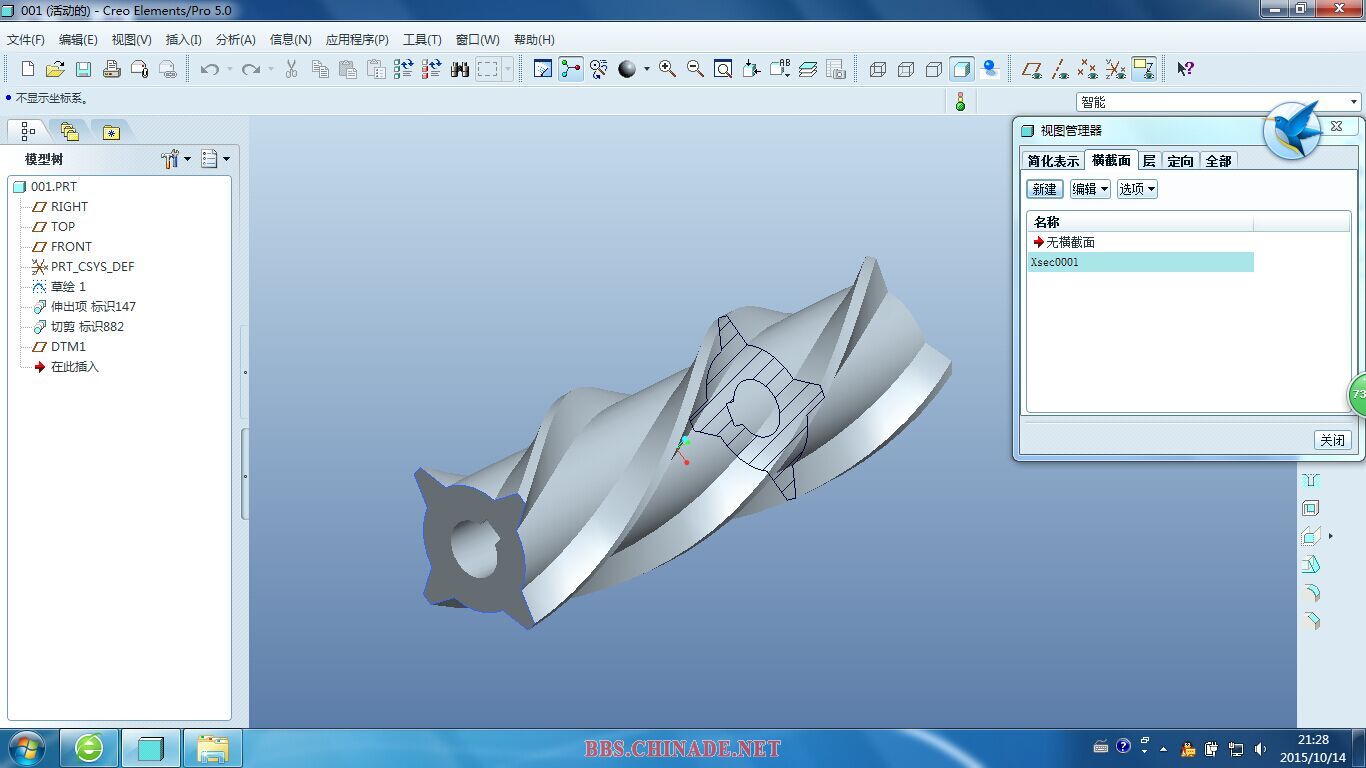Select 切剪 标识882 in model tree
The width and height of the screenshot is (1366, 768).
click(87, 327)
